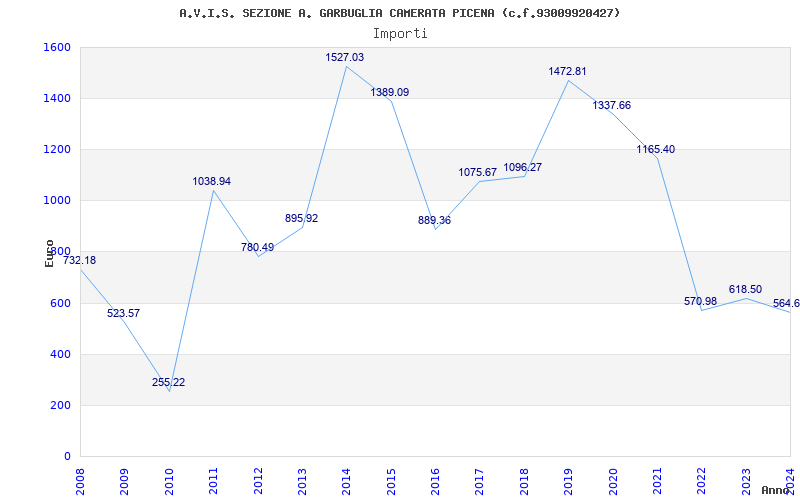Select the 400 y-axis tick label
800x500 pixels.
pos(61,355)
